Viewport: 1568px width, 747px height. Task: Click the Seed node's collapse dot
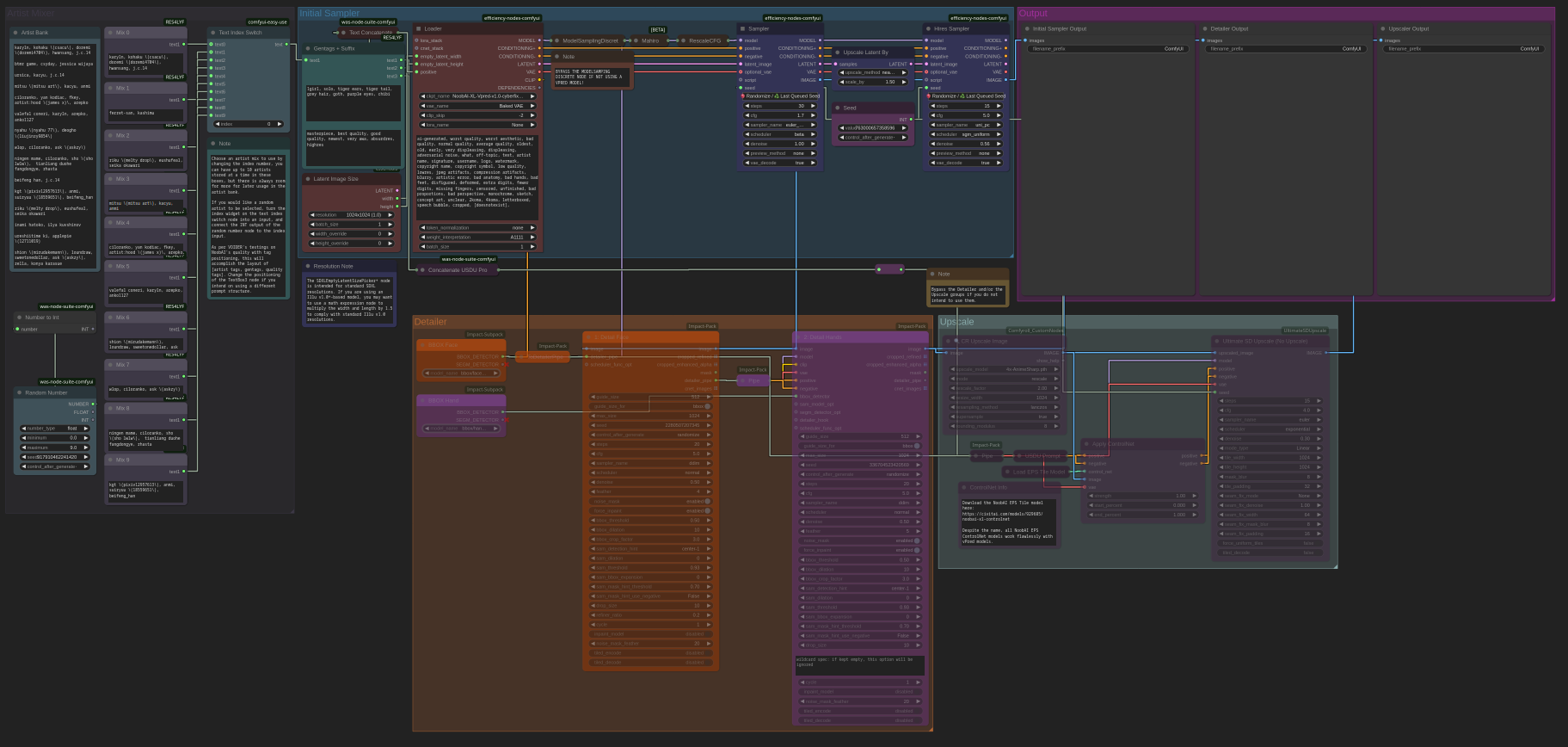click(x=836, y=108)
